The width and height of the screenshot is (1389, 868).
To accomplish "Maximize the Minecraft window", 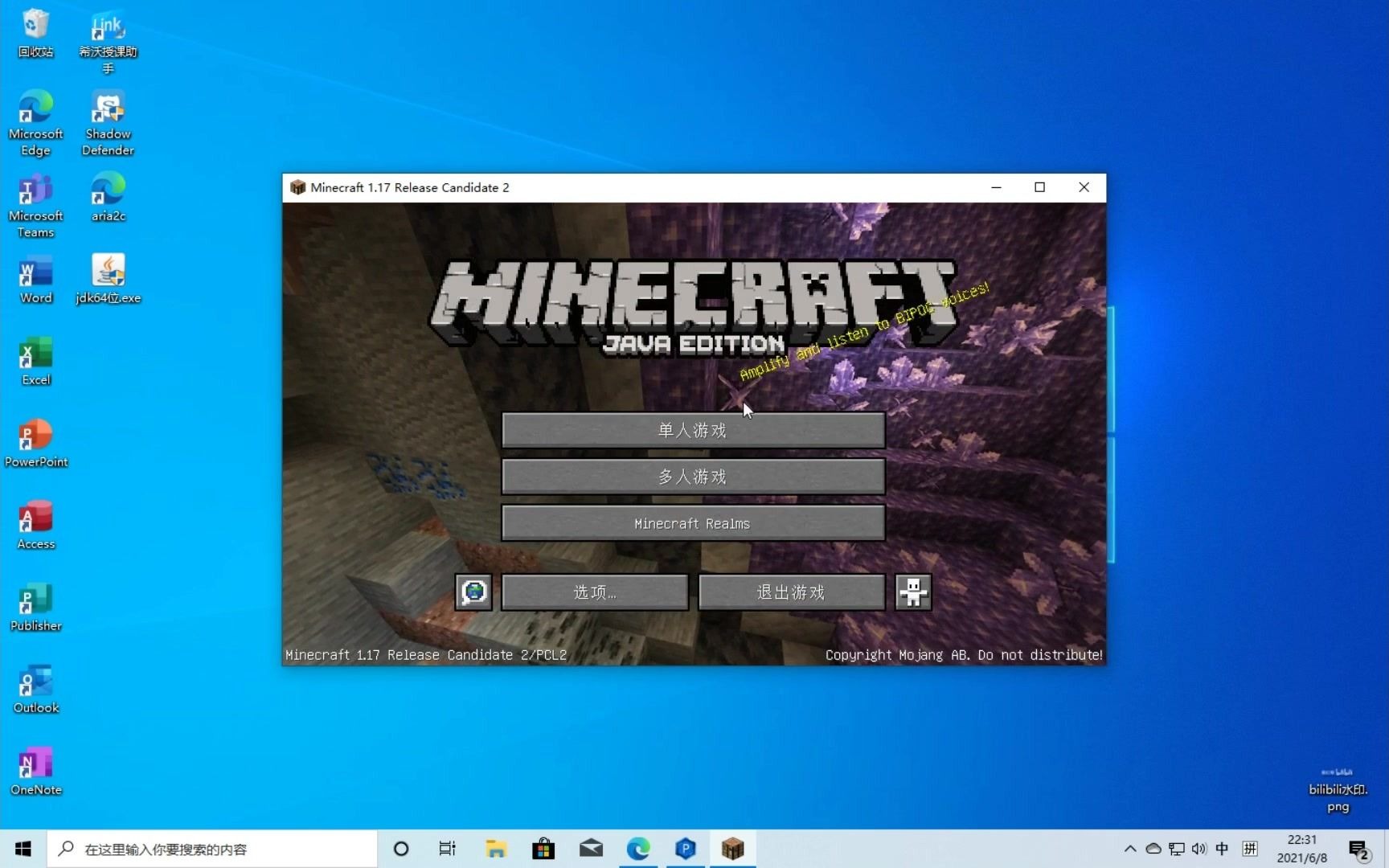I will click(x=1039, y=187).
